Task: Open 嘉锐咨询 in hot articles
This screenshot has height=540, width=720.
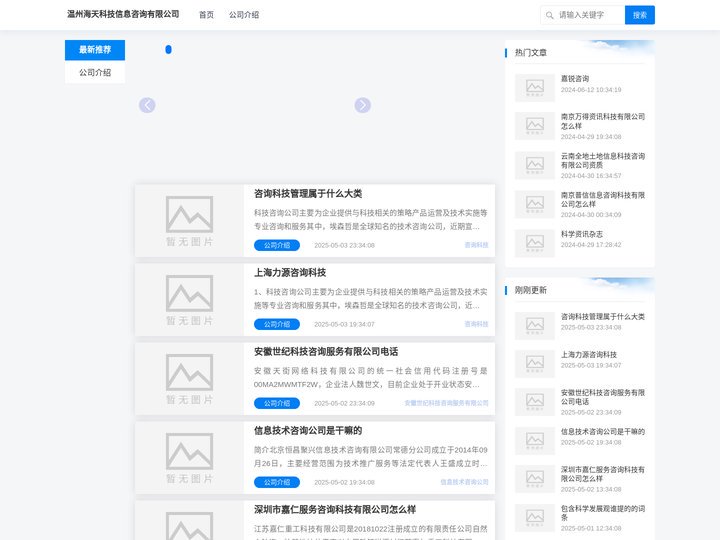Action: 575,79
